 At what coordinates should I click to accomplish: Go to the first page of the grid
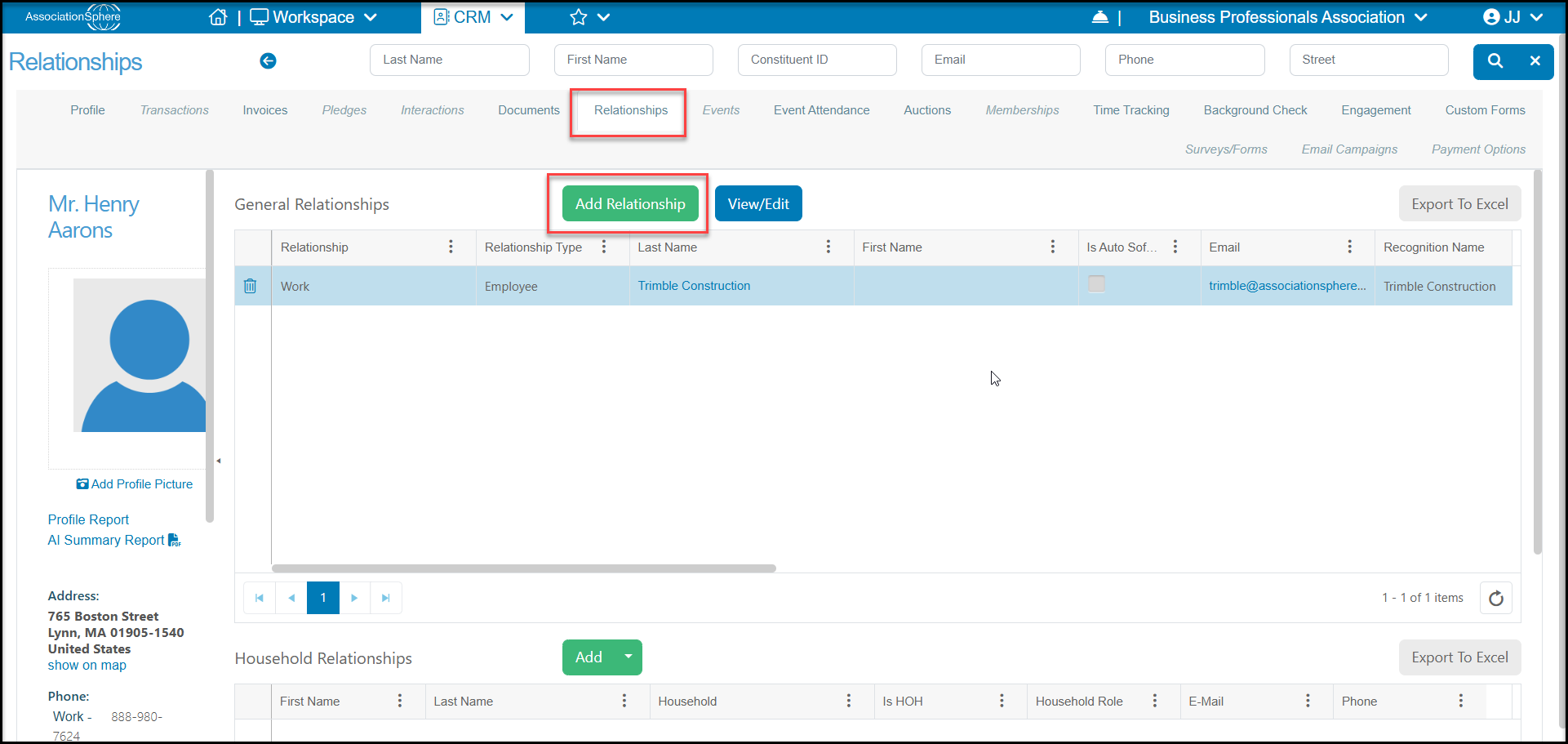pos(260,598)
